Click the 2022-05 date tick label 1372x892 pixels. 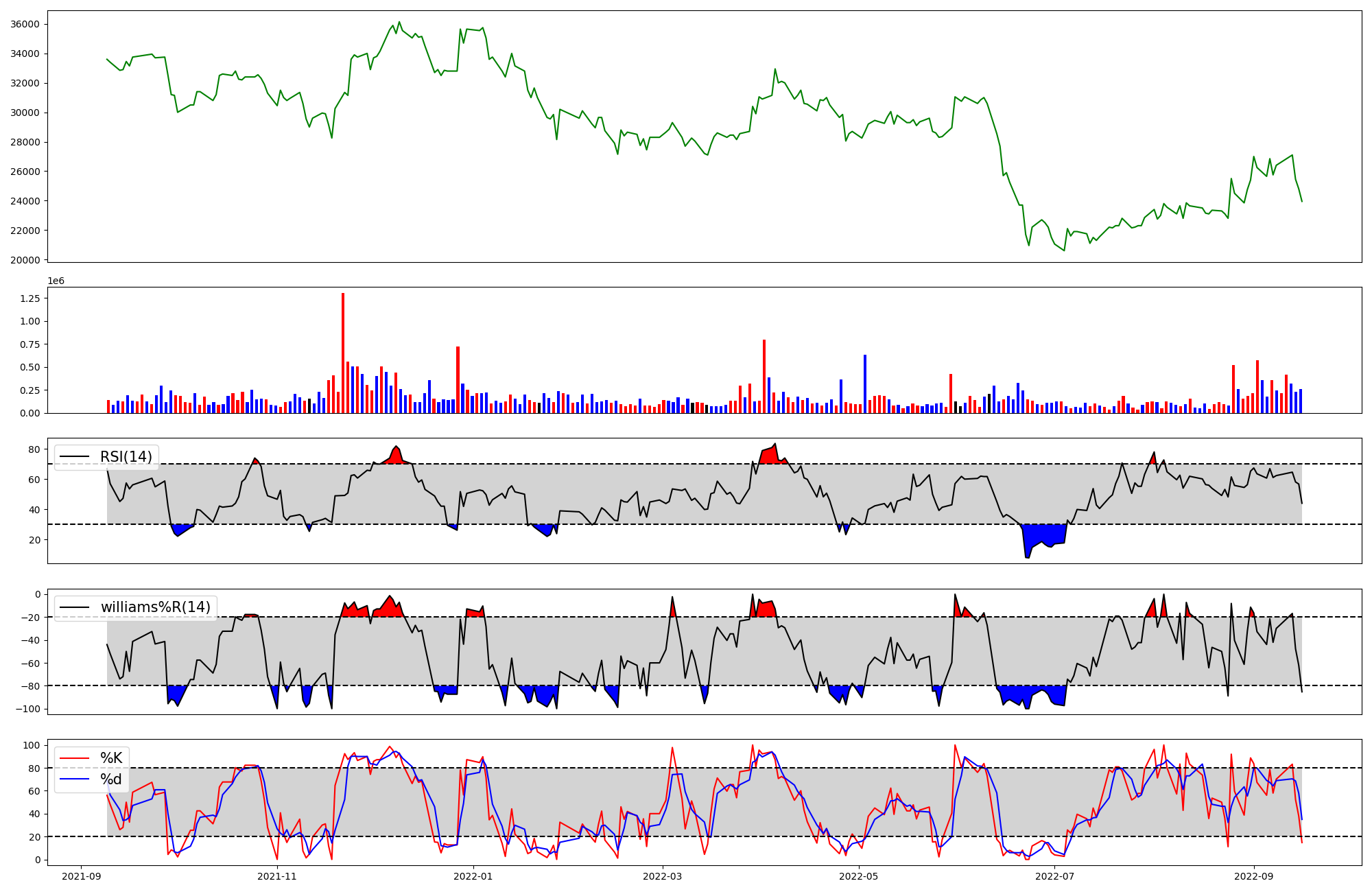pos(858,876)
